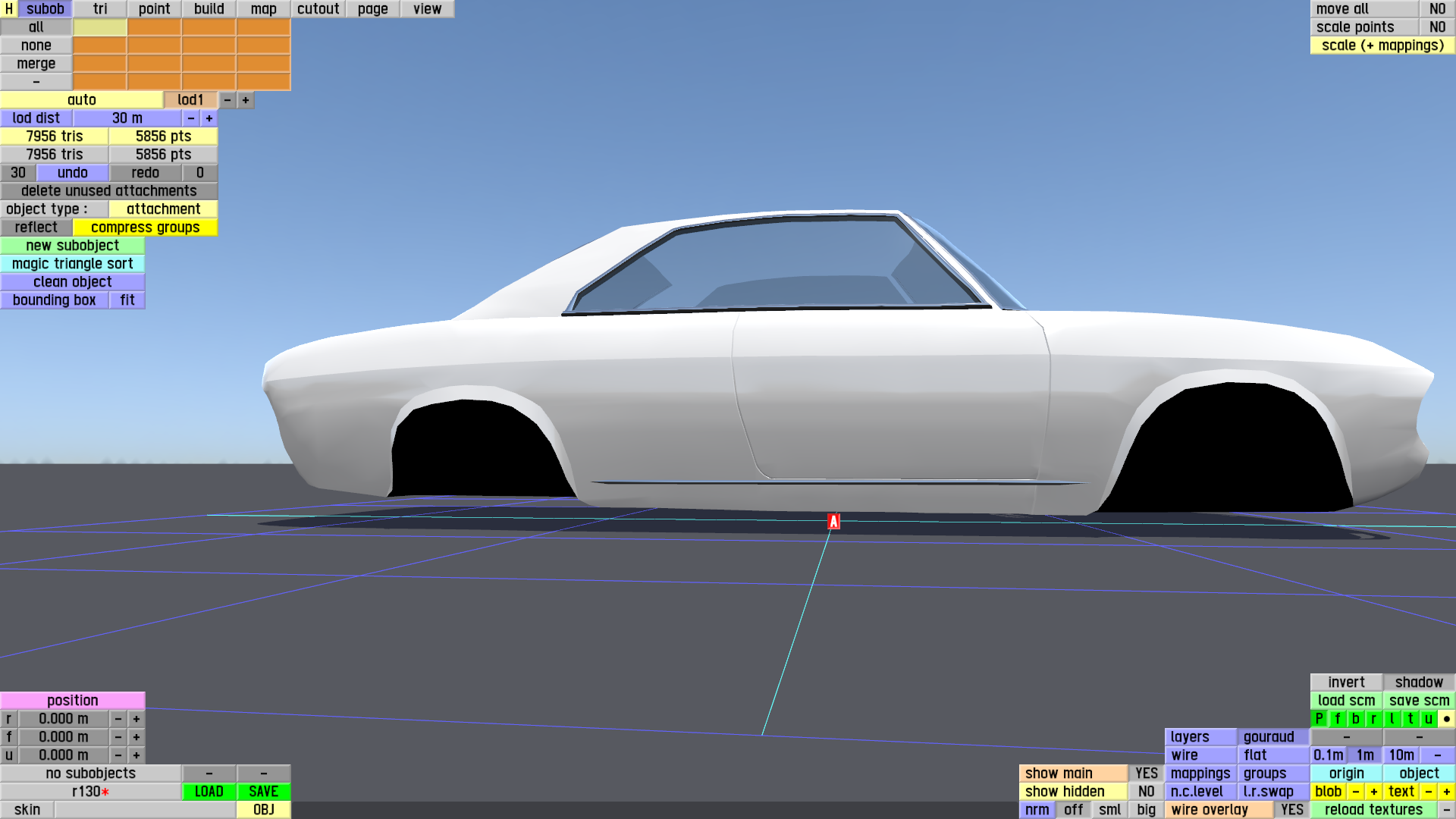Click the P perspective view button
This screenshot has width=1456, height=819.
(x=1319, y=718)
